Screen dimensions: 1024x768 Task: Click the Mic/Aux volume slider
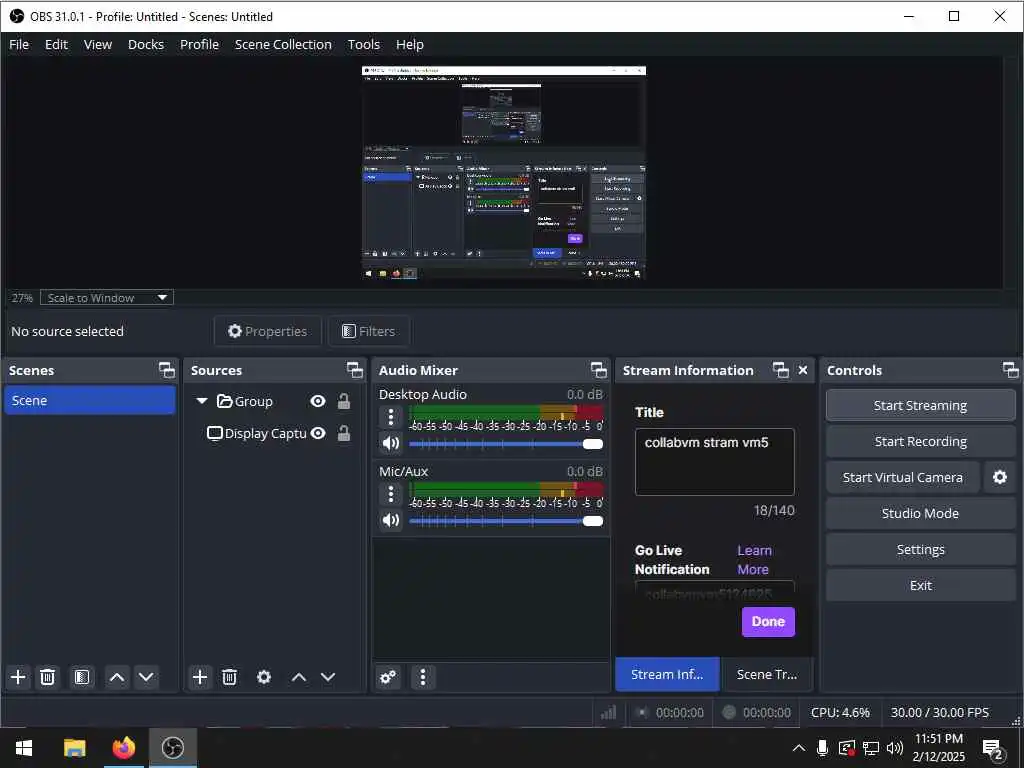505,520
